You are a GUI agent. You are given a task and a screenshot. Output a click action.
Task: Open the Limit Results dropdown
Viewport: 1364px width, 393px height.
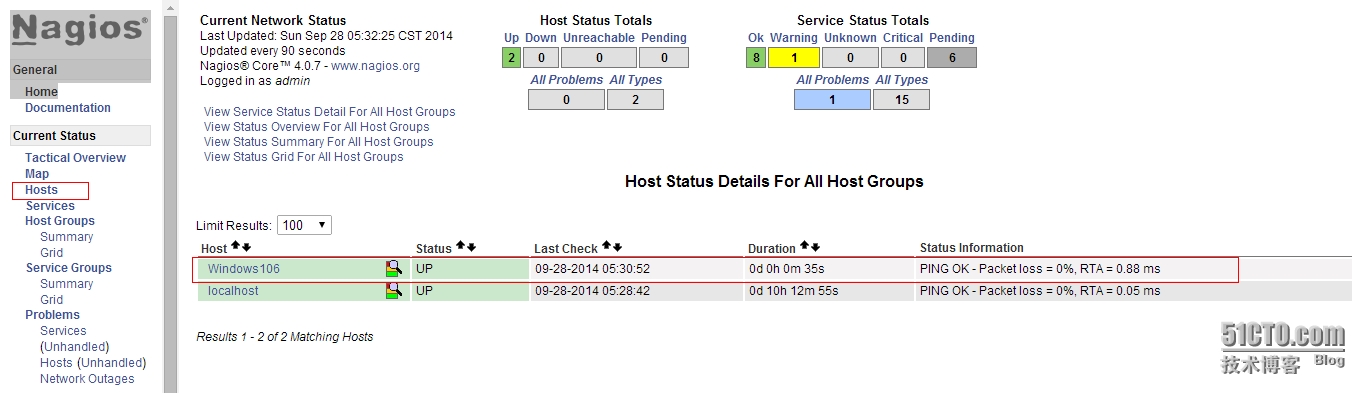pyautogui.click(x=304, y=225)
